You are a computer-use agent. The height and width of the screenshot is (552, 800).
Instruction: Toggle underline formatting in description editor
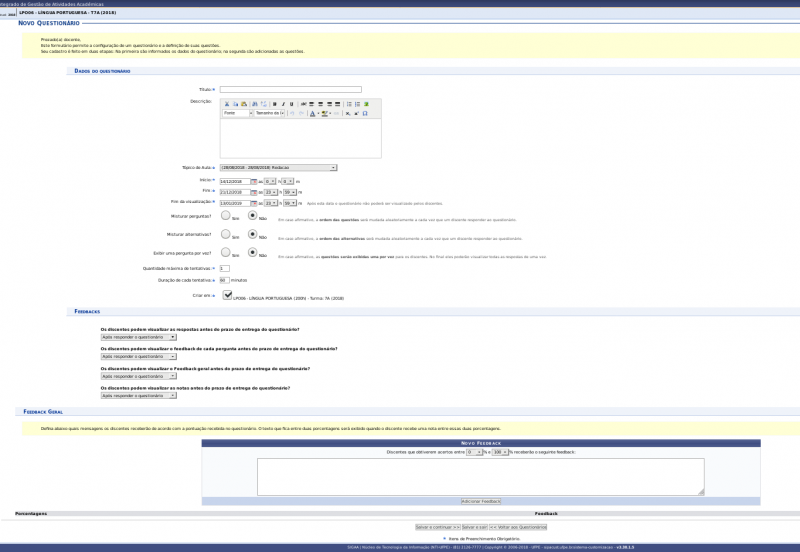[x=290, y=103]
